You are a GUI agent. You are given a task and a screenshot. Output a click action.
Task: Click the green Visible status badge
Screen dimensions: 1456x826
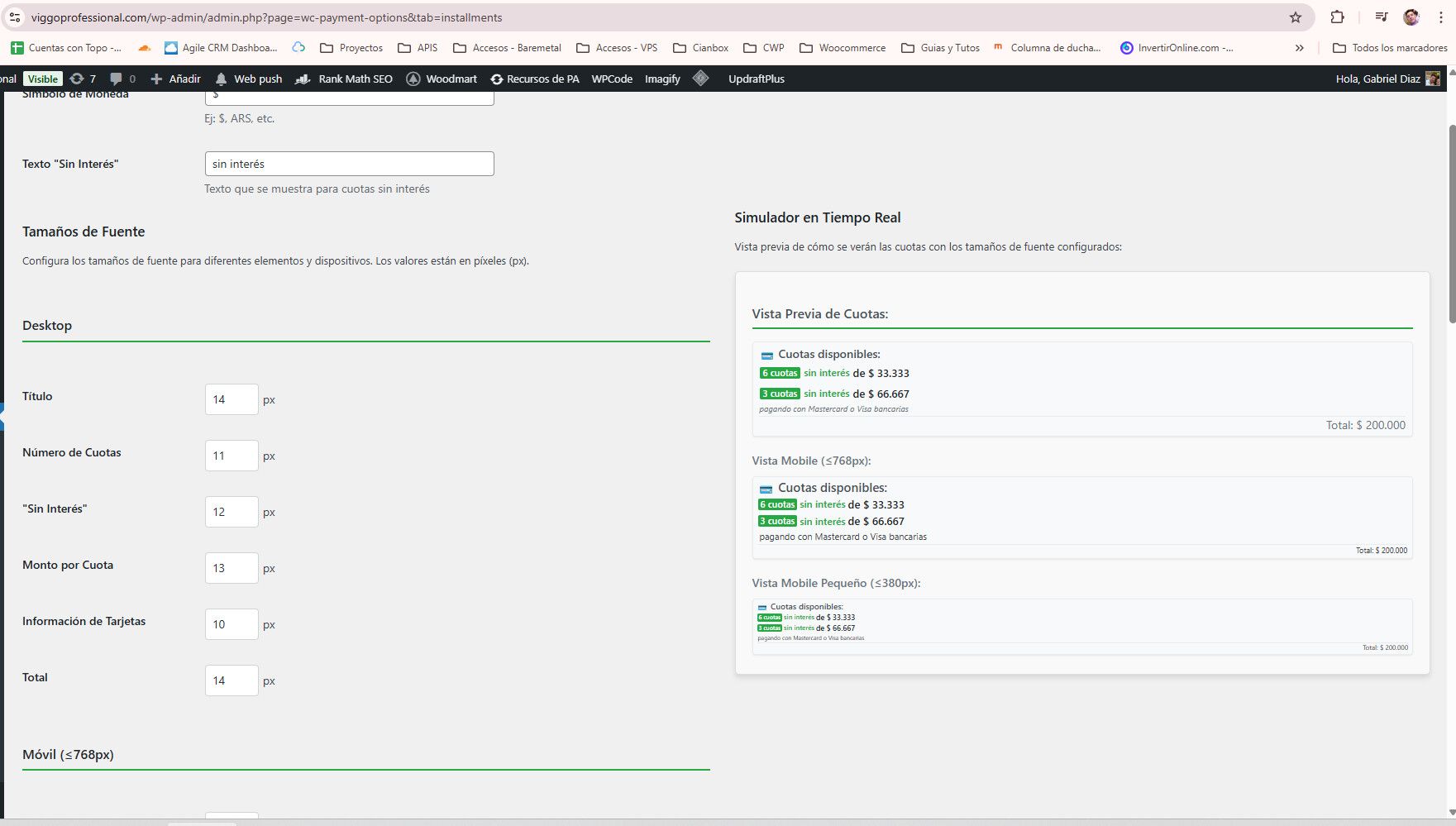[x=42, y=79]
